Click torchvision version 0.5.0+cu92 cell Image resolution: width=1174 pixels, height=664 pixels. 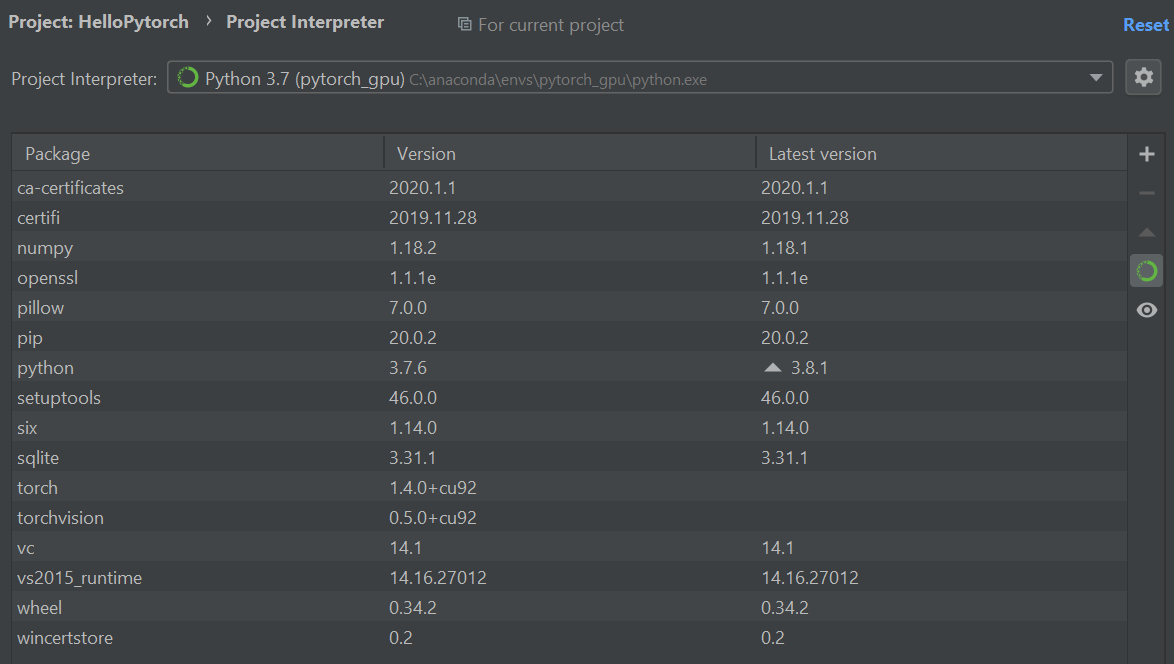[x=433, y=517]
